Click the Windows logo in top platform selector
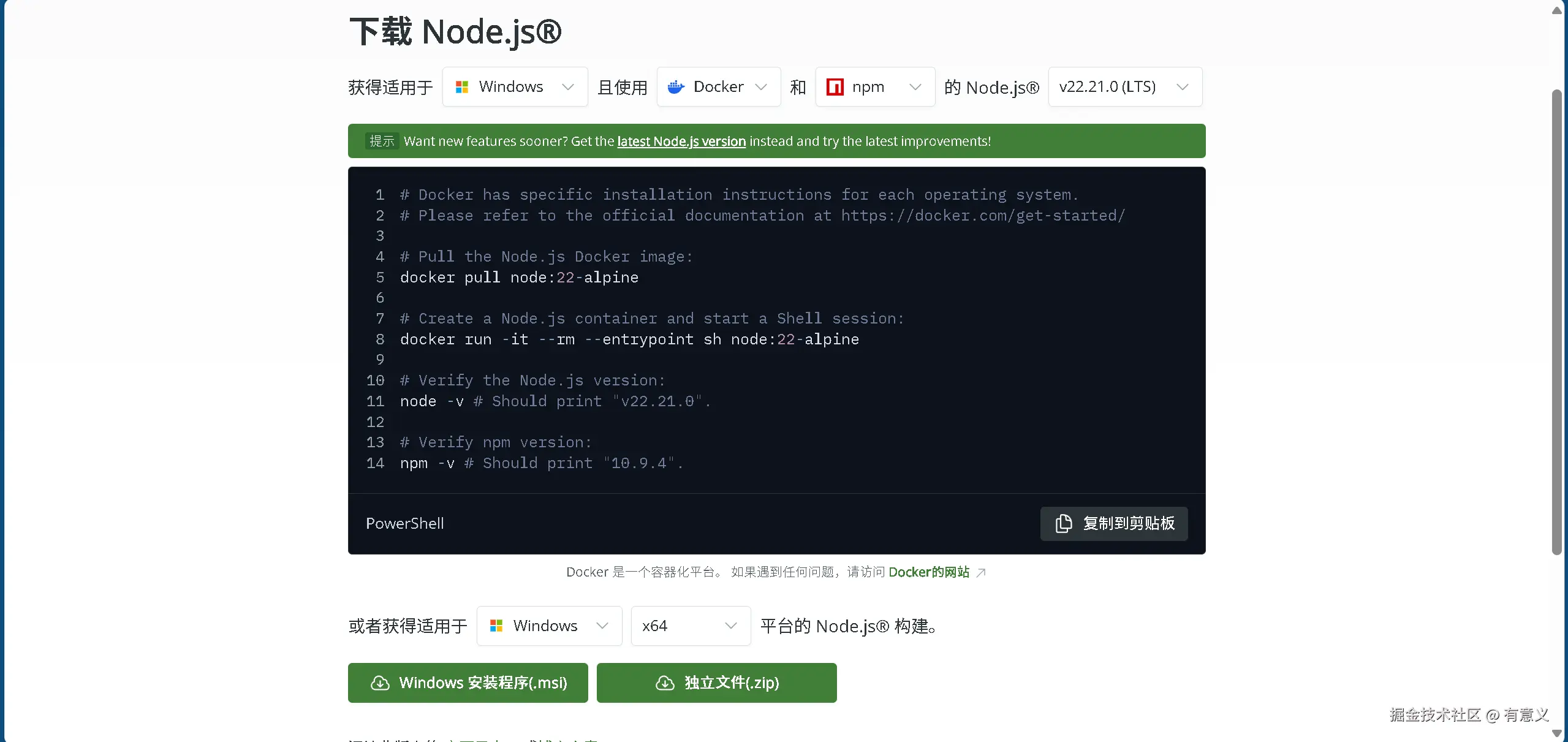Image resolution: width=1568 pixels, height=742 pixels. (462, 87)
